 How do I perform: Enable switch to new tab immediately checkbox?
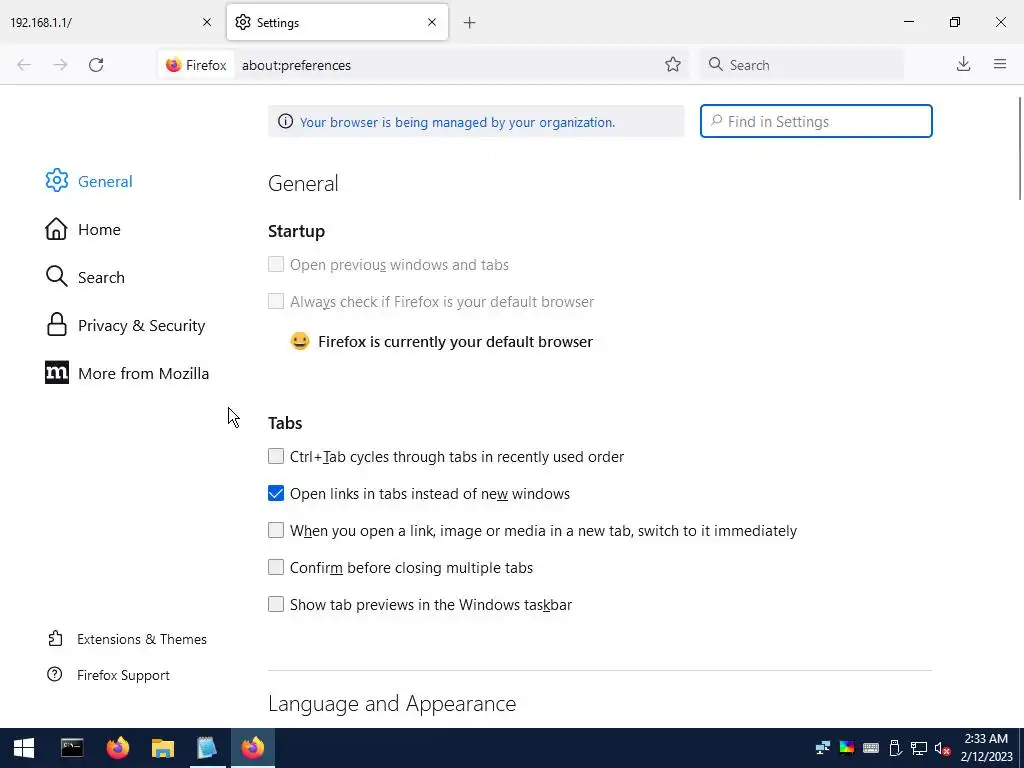click(276, 530)
